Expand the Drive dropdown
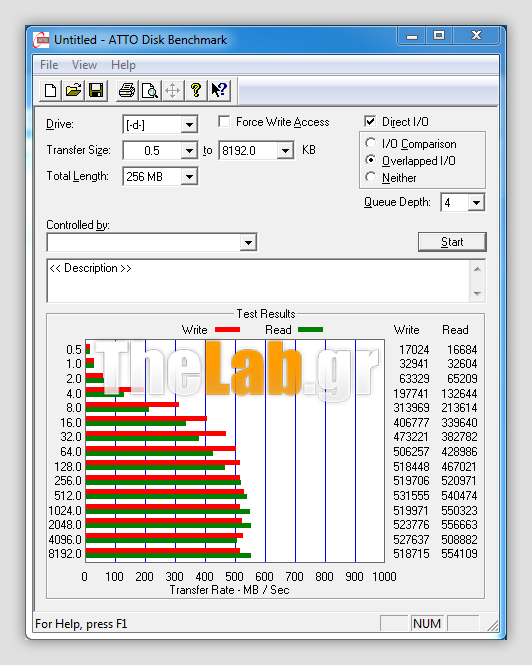 pos(189,125)
